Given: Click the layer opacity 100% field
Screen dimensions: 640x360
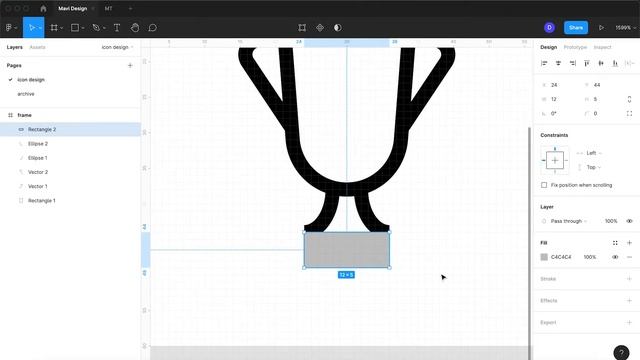Looking at the screenshot, I should (x=611, y=221).
